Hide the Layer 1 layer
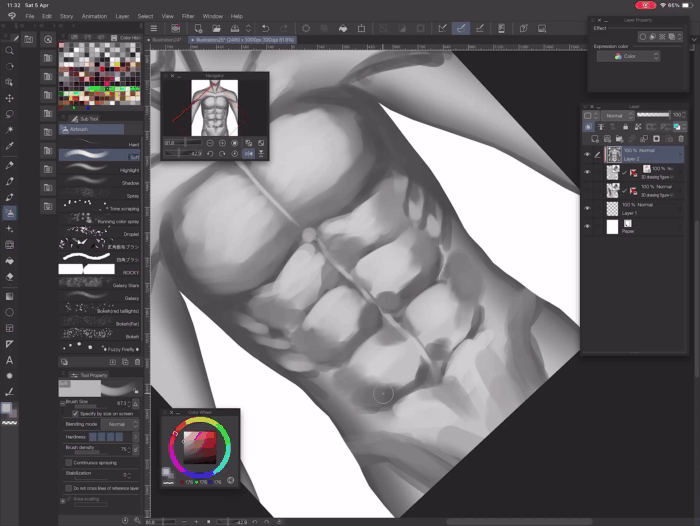This screenshot has height=526, width=700. coord(587,208)
